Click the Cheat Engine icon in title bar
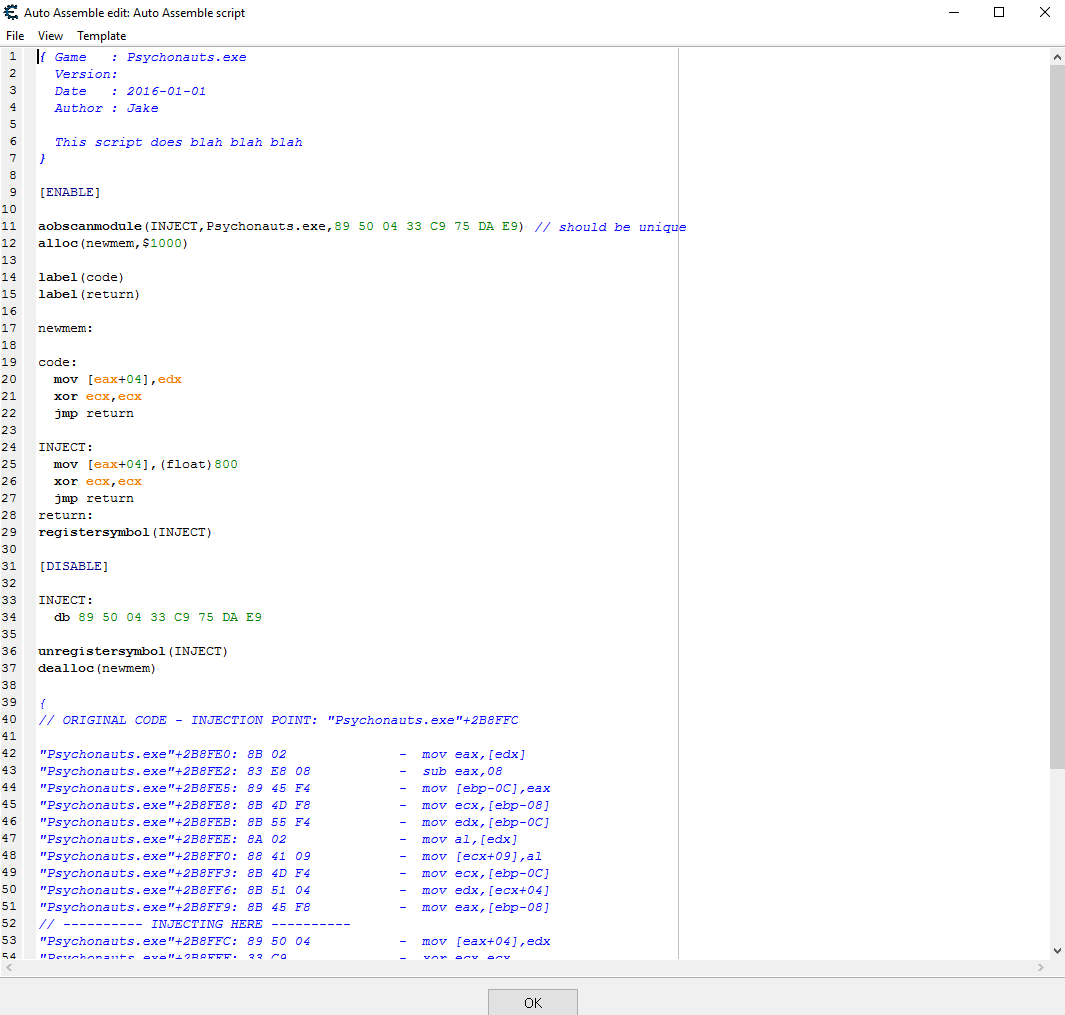Image resolution: width=1065 pixels, height=1015 pixels. 12,13
